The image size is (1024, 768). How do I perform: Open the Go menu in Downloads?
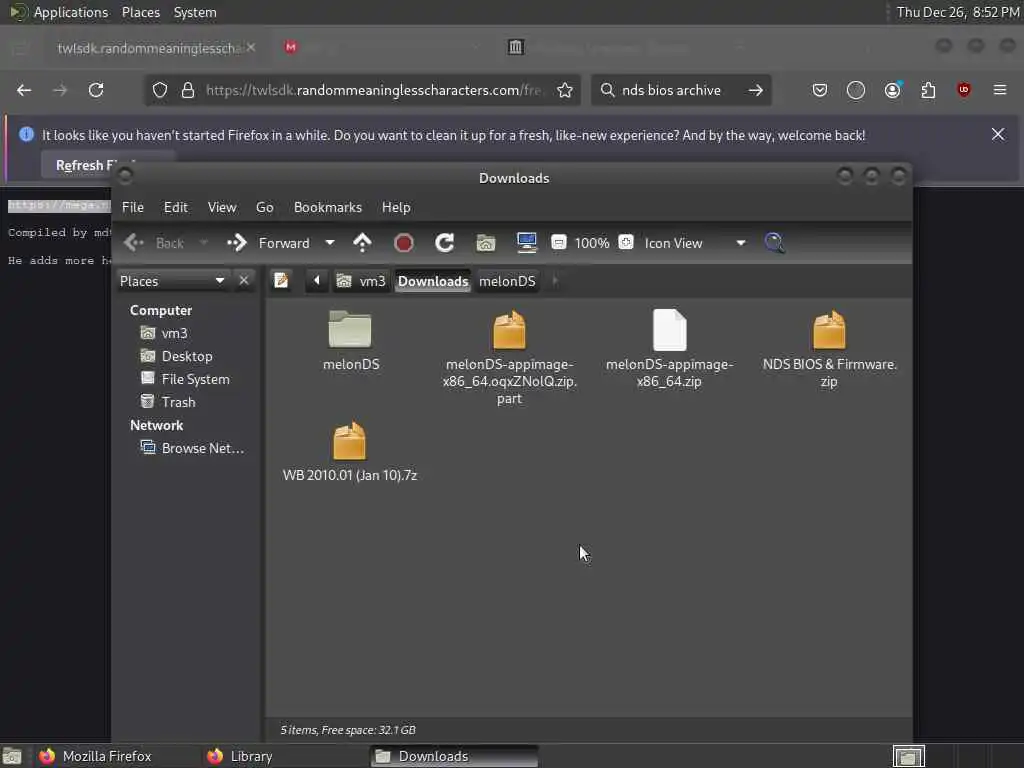pyautogui.click(x=264, y=207)
